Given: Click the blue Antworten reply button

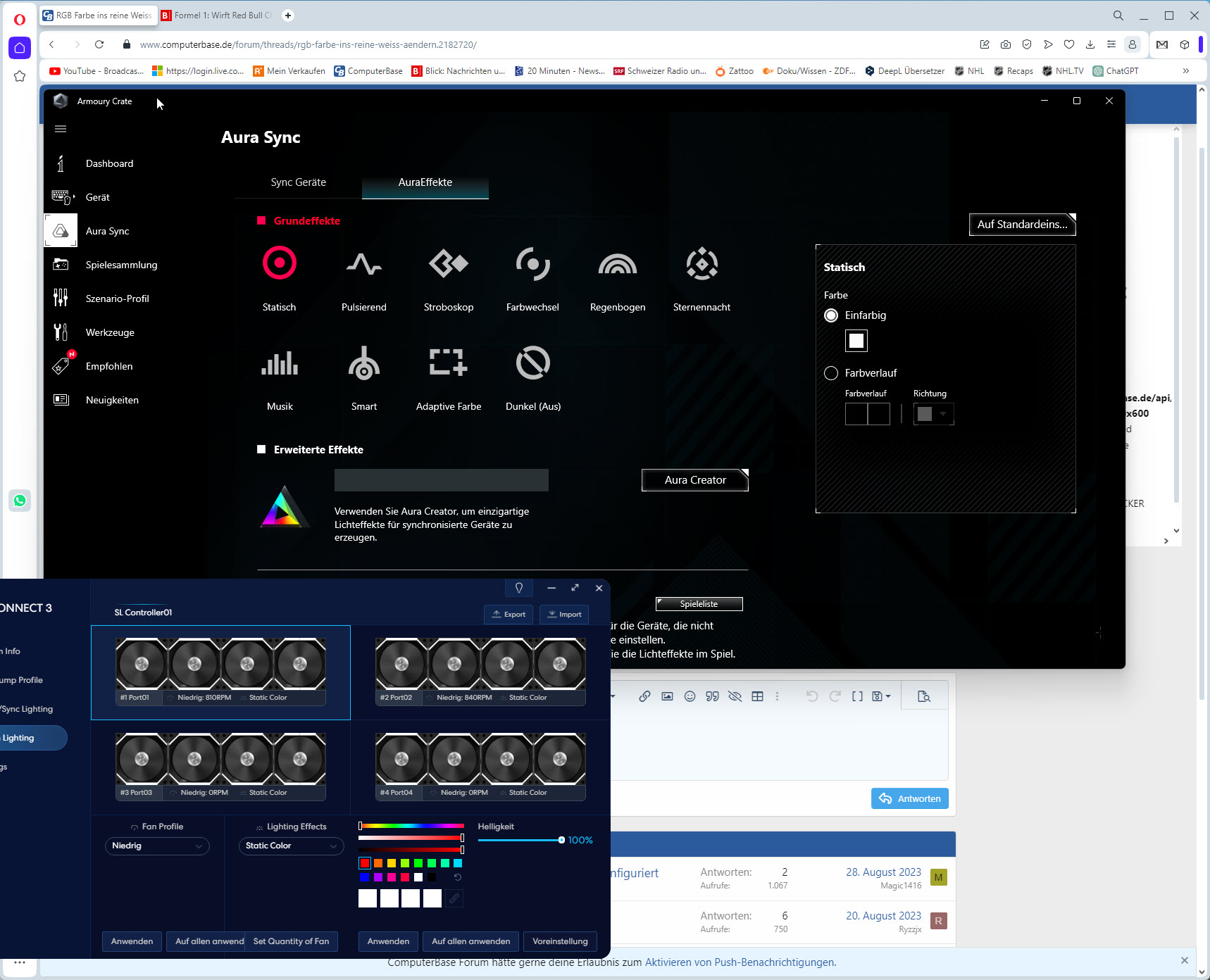Looking at the screenshot, I should pos(910,798).
